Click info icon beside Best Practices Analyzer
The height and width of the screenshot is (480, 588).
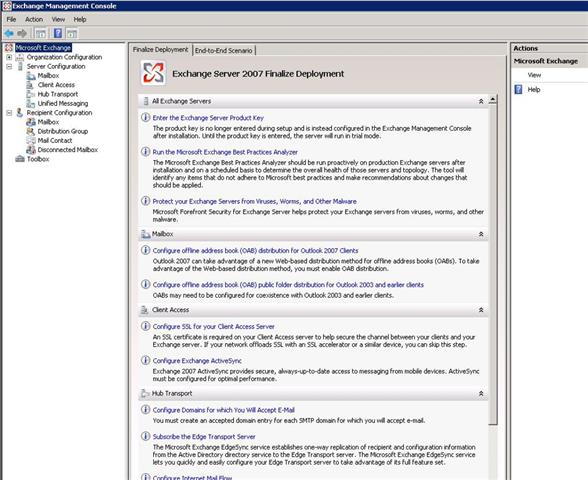click(x=146, y=152)
